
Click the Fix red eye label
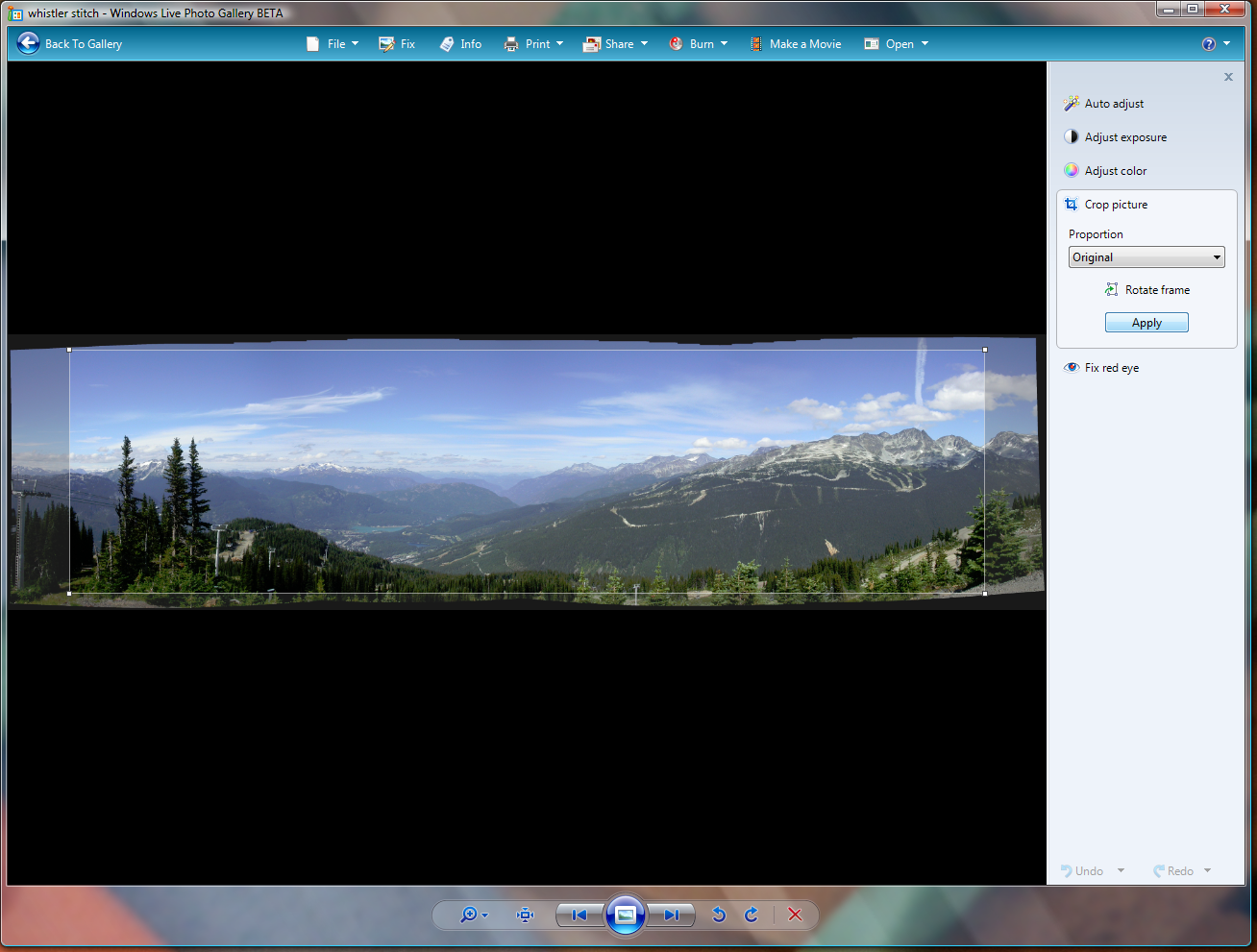click(1112, 368)
